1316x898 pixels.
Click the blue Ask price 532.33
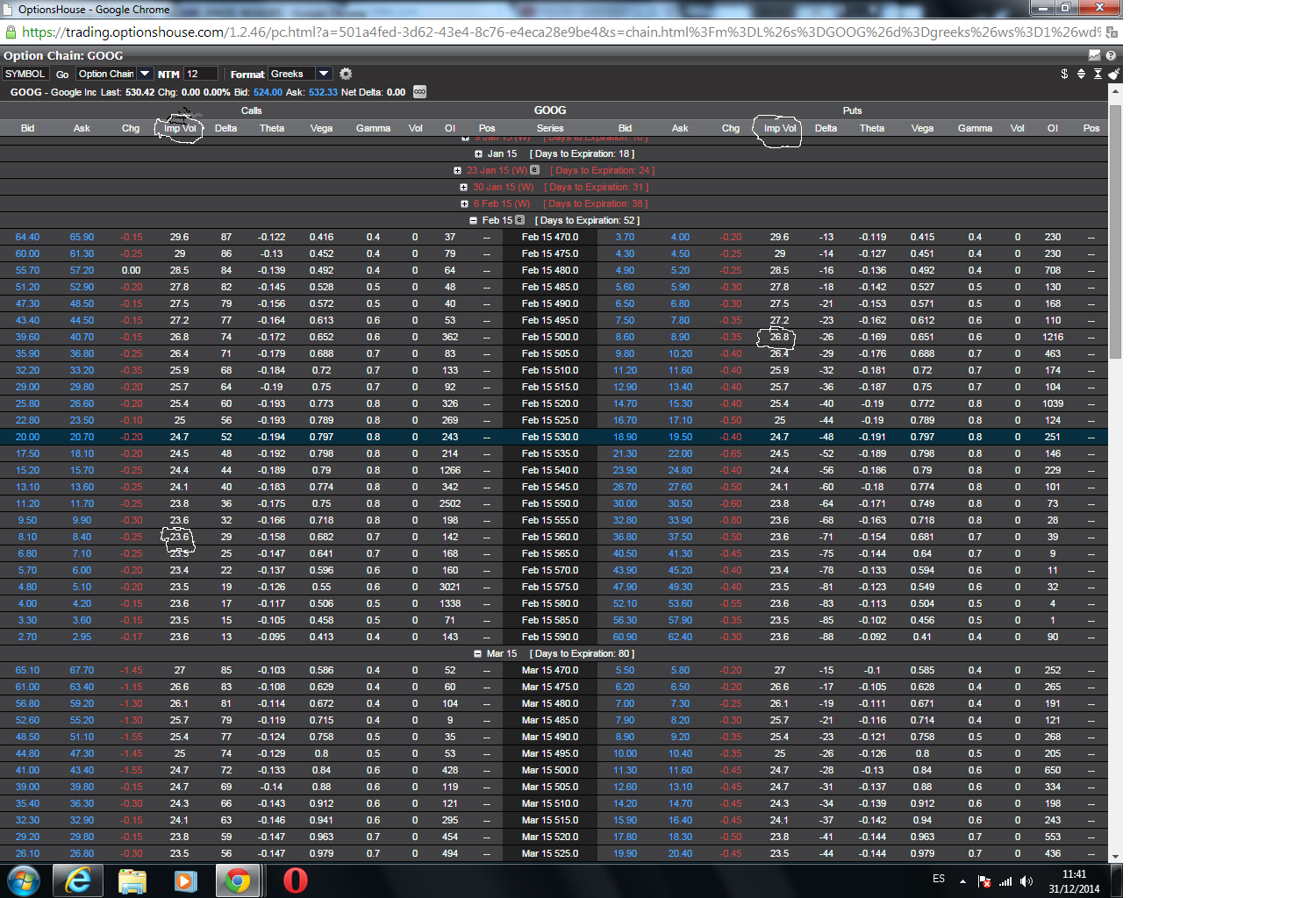pyautogui.click(x=323, y=92)
